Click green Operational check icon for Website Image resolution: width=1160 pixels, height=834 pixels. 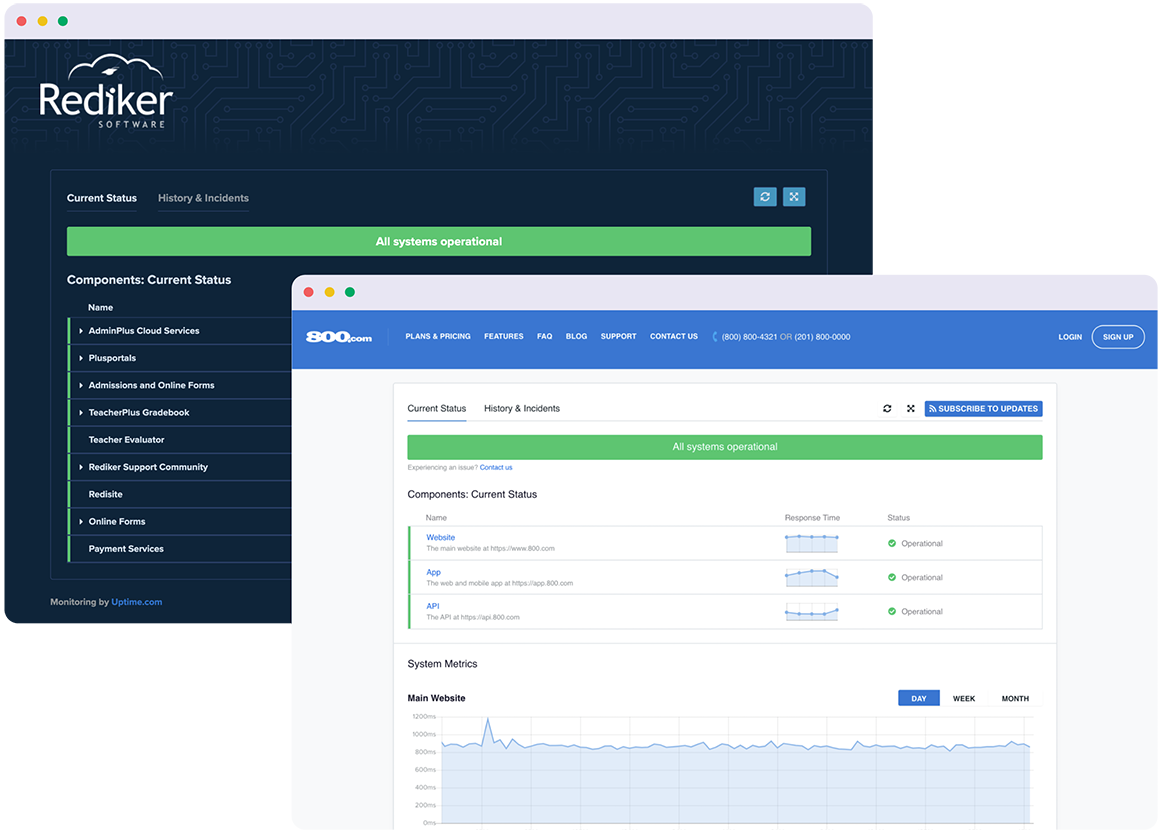pyautogui.click(x=892, y=543)
